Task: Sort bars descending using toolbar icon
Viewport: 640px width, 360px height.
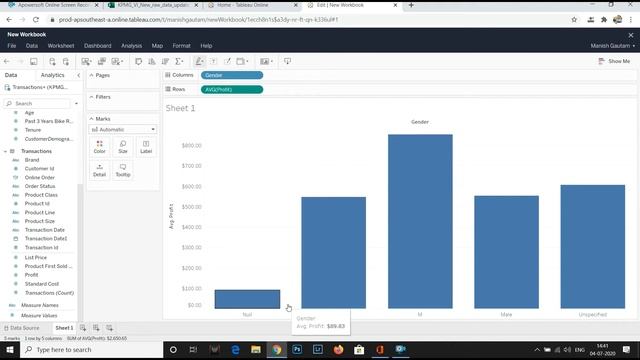Action: 165,61
